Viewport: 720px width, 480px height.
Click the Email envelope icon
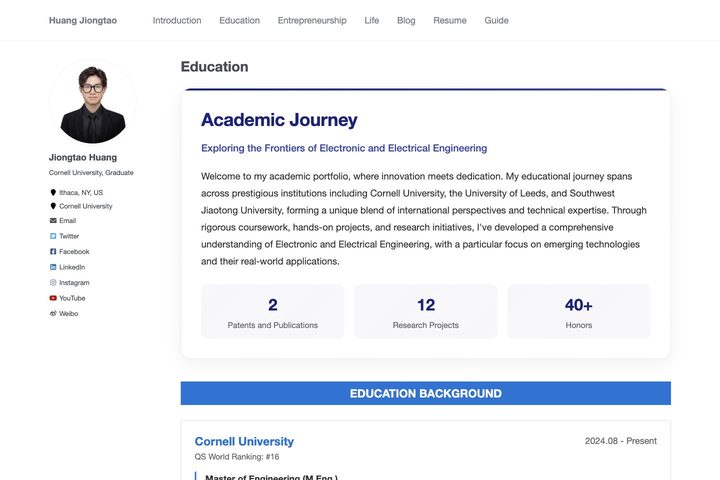(x=53, y=220)
